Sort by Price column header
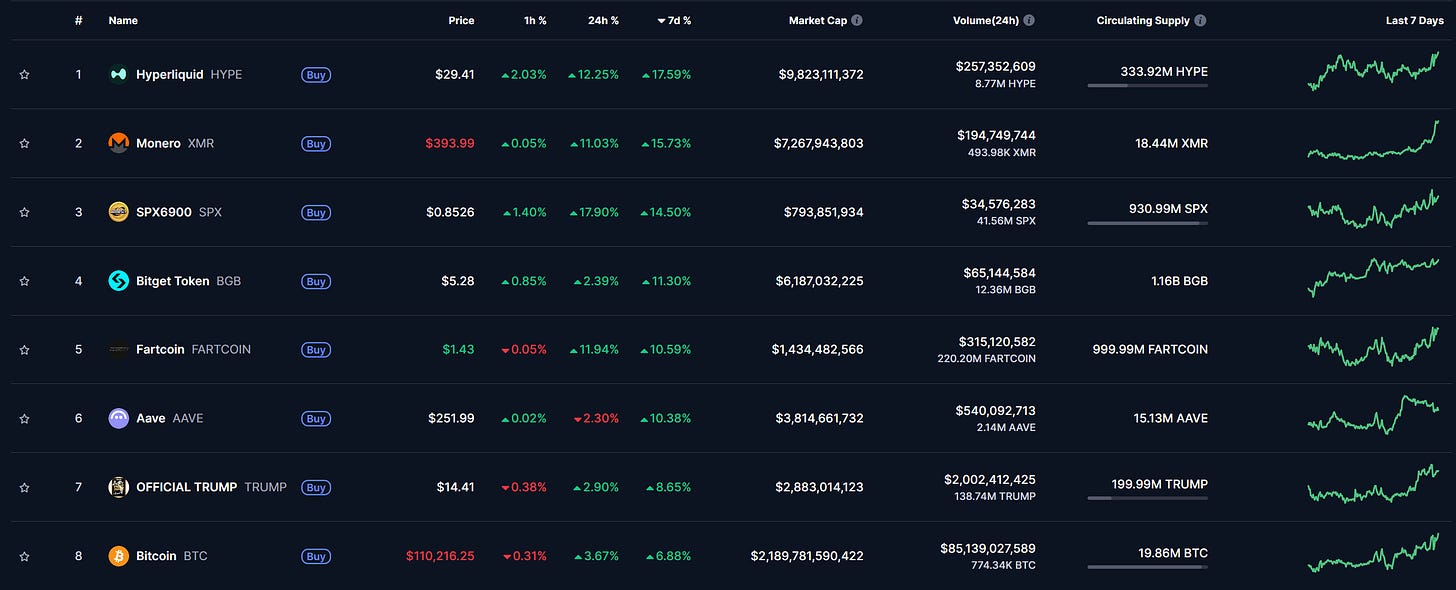 (461, 20)
